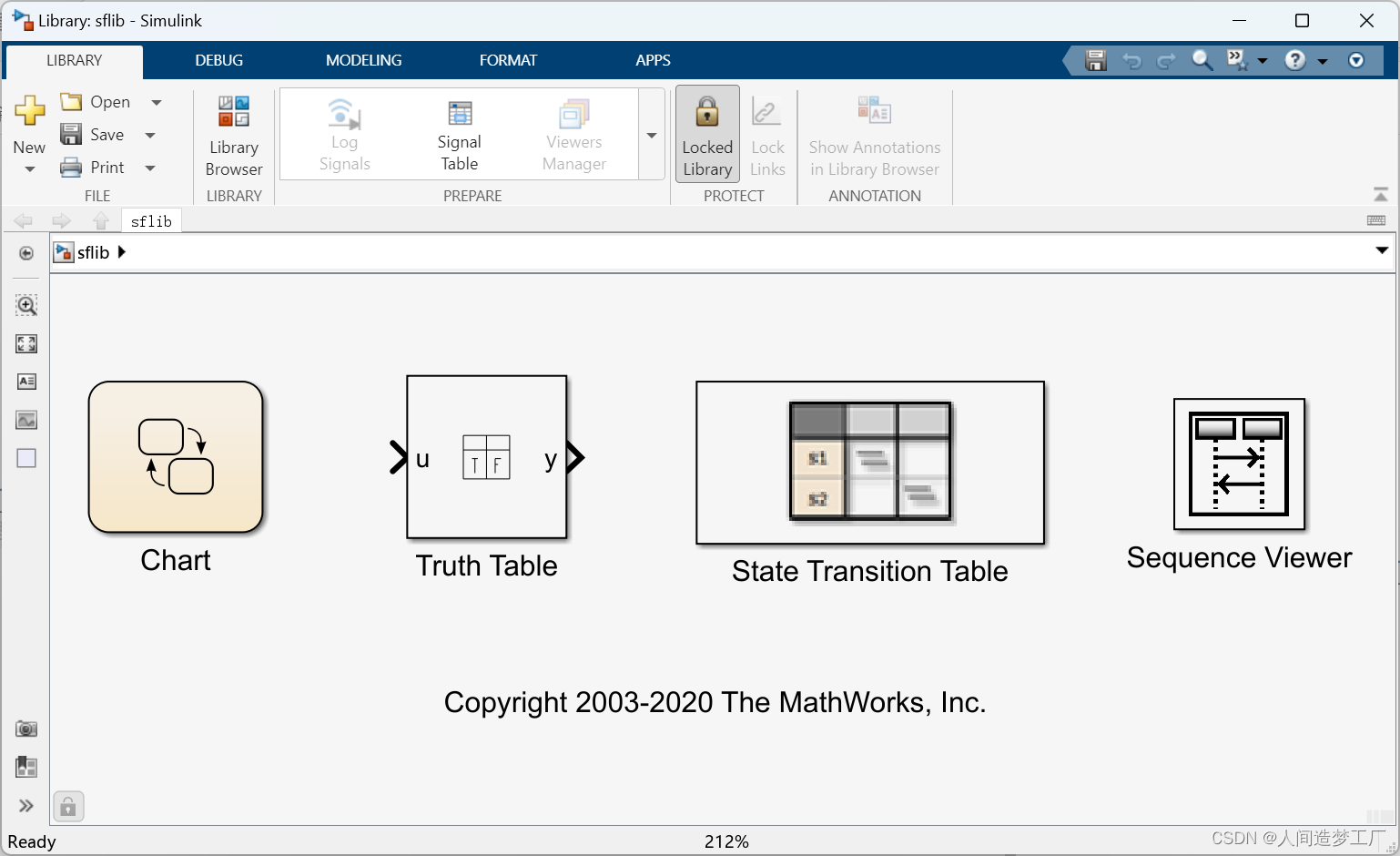Screen dimensions: 1400x856
Task: Open the Signal Table
Action: pos(460,136)
